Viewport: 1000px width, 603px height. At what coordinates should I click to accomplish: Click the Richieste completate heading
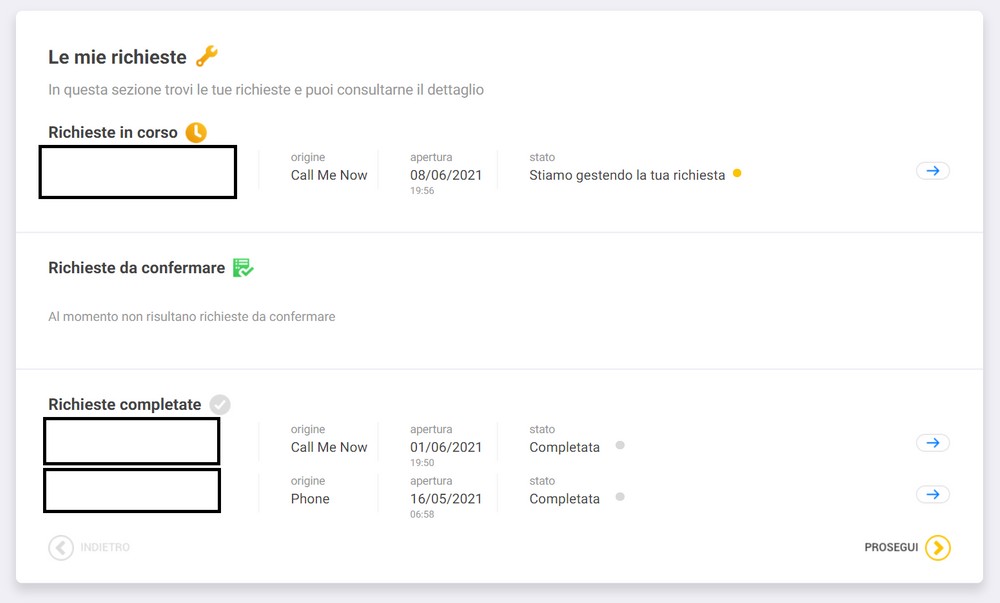pos(125,405)
